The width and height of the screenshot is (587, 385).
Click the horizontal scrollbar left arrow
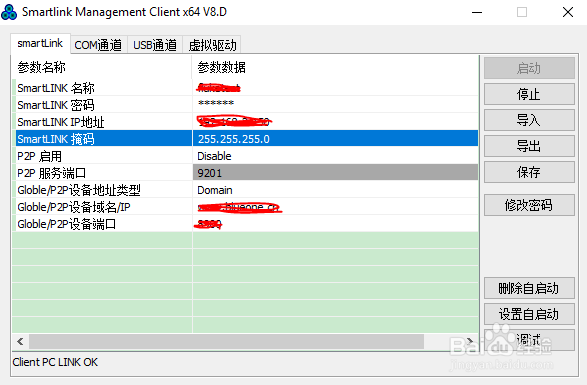(x=20, y=341)
